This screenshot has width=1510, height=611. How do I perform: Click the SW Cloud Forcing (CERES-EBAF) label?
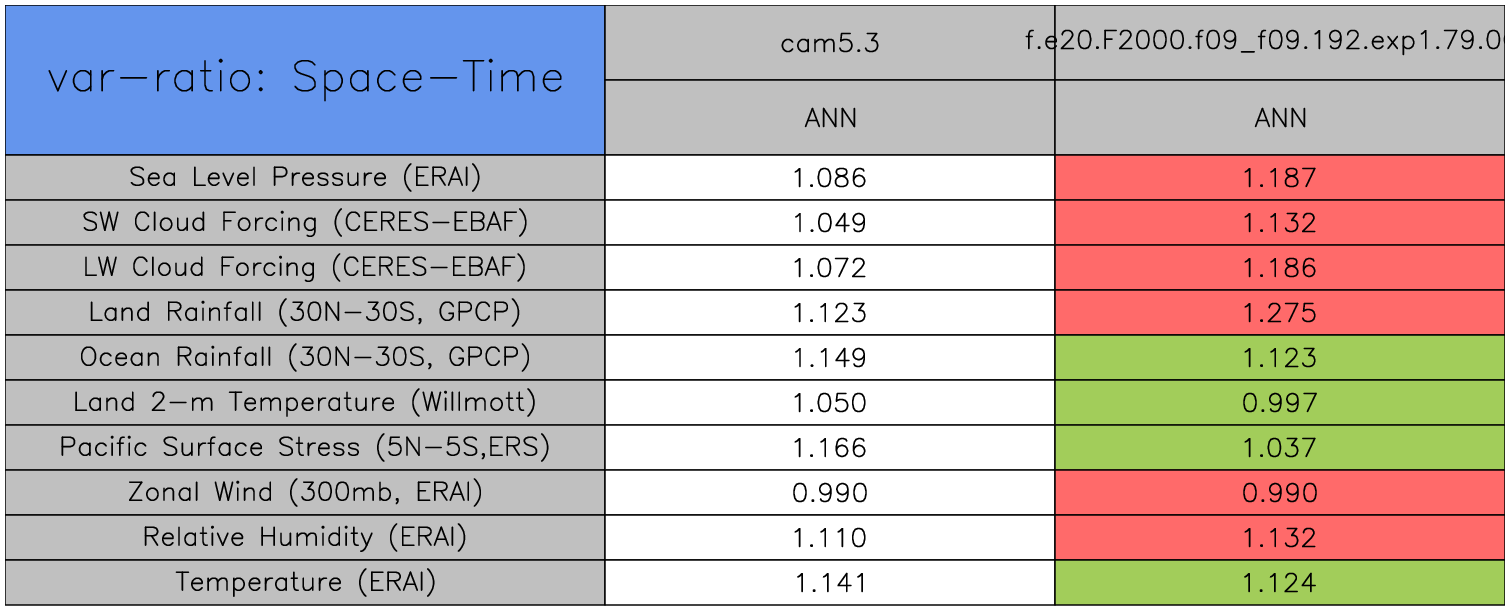point(305,223)
